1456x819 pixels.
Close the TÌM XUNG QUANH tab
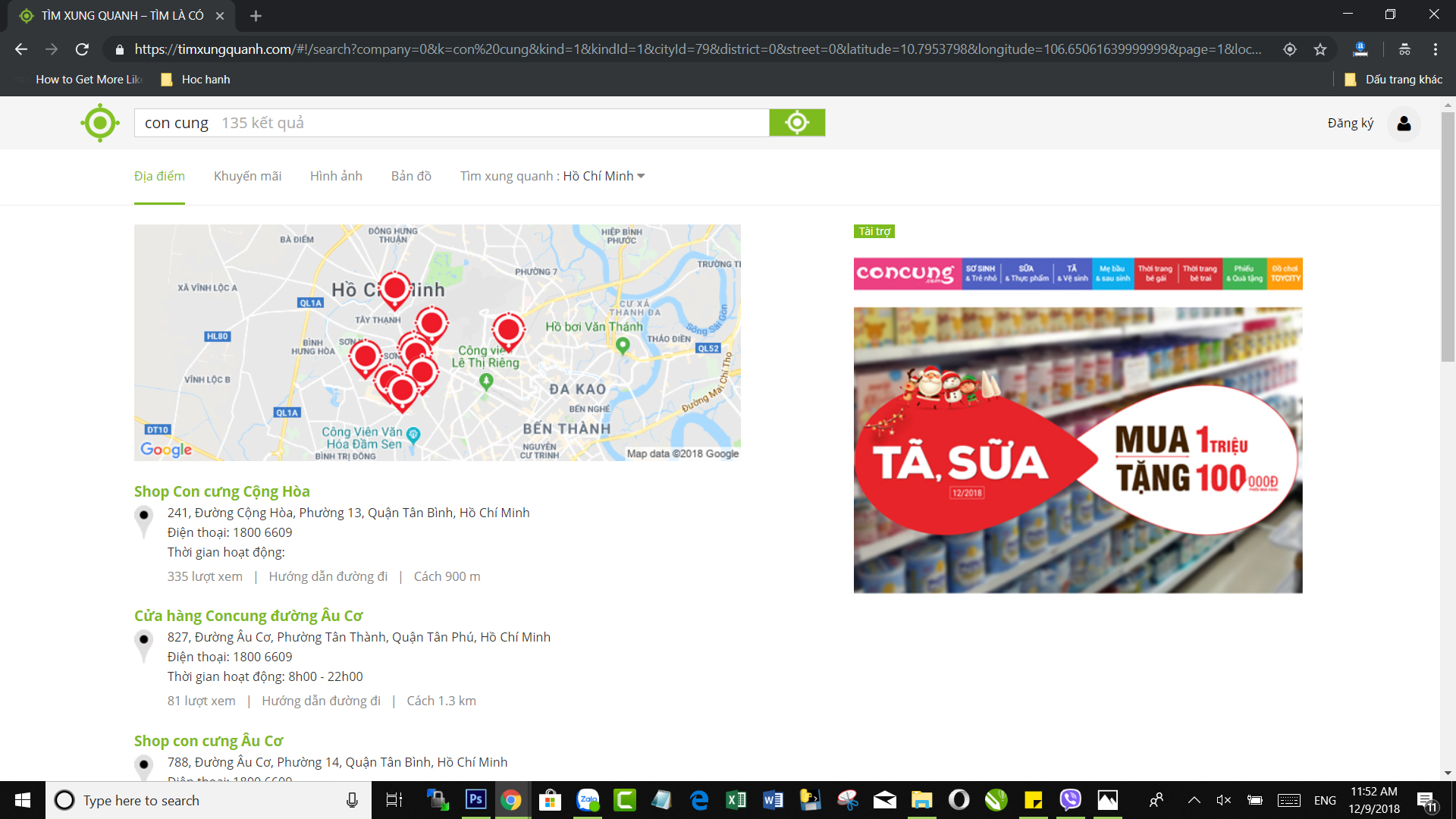(220, 16)
